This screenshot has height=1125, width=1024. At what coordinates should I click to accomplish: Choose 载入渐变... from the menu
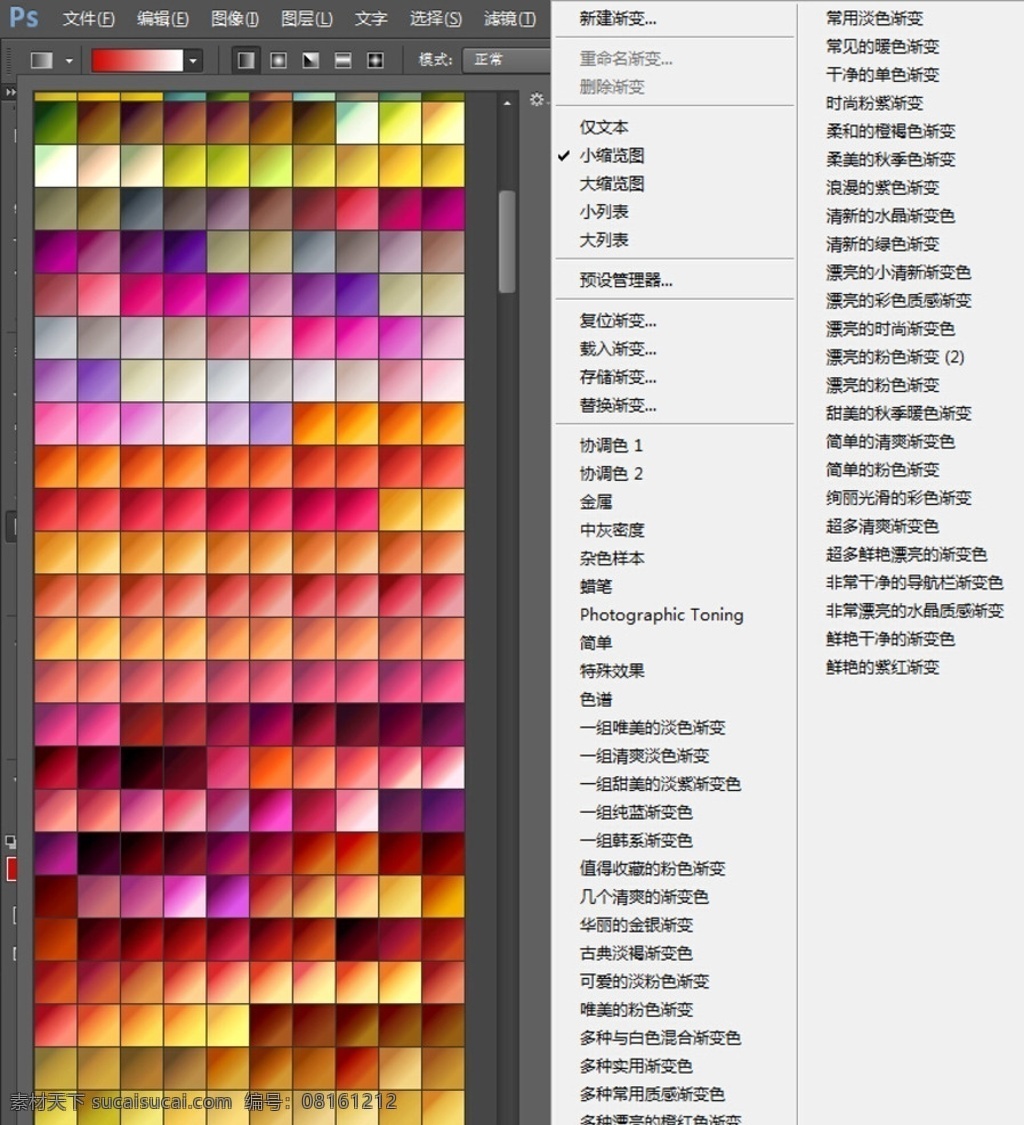point(618,349)
